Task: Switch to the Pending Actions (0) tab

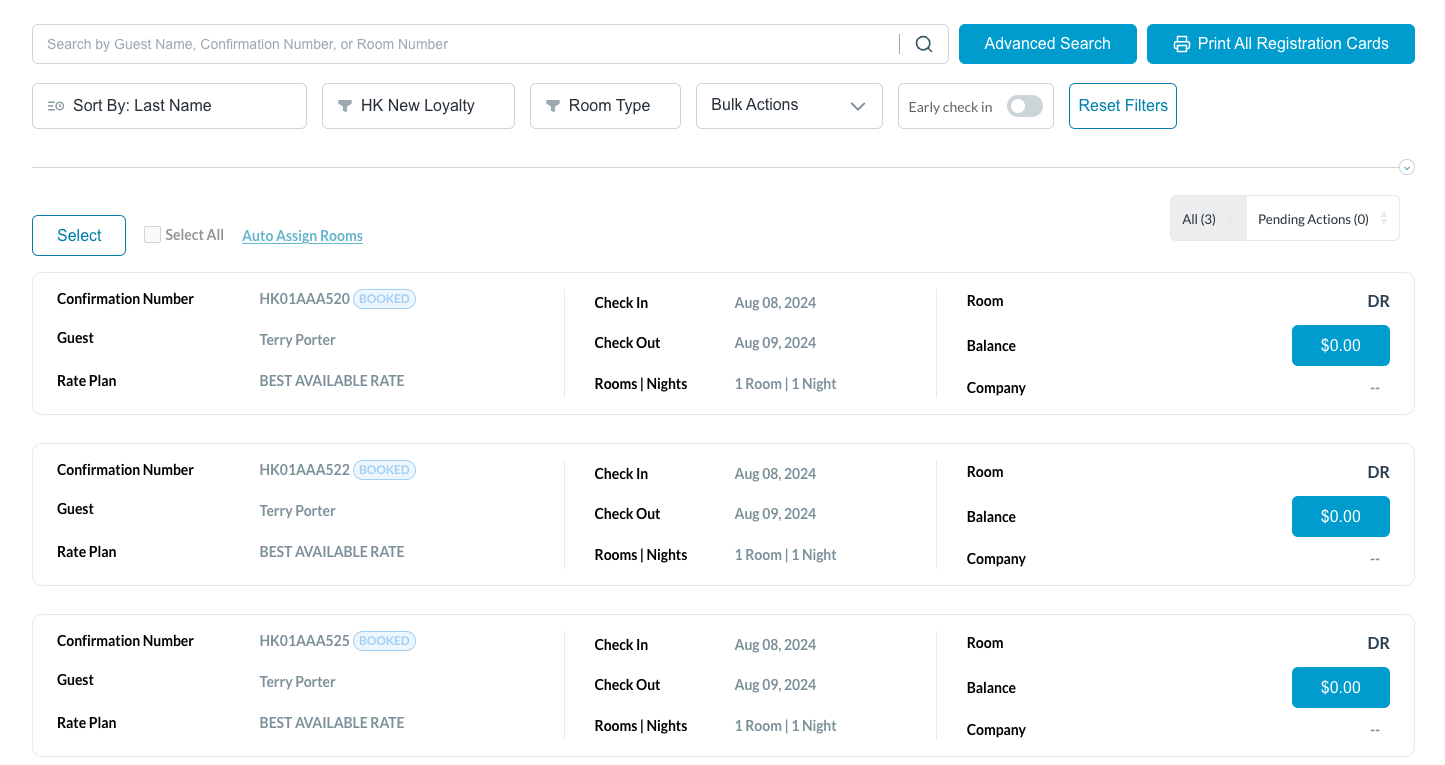Action: (x=1312, y=219)
